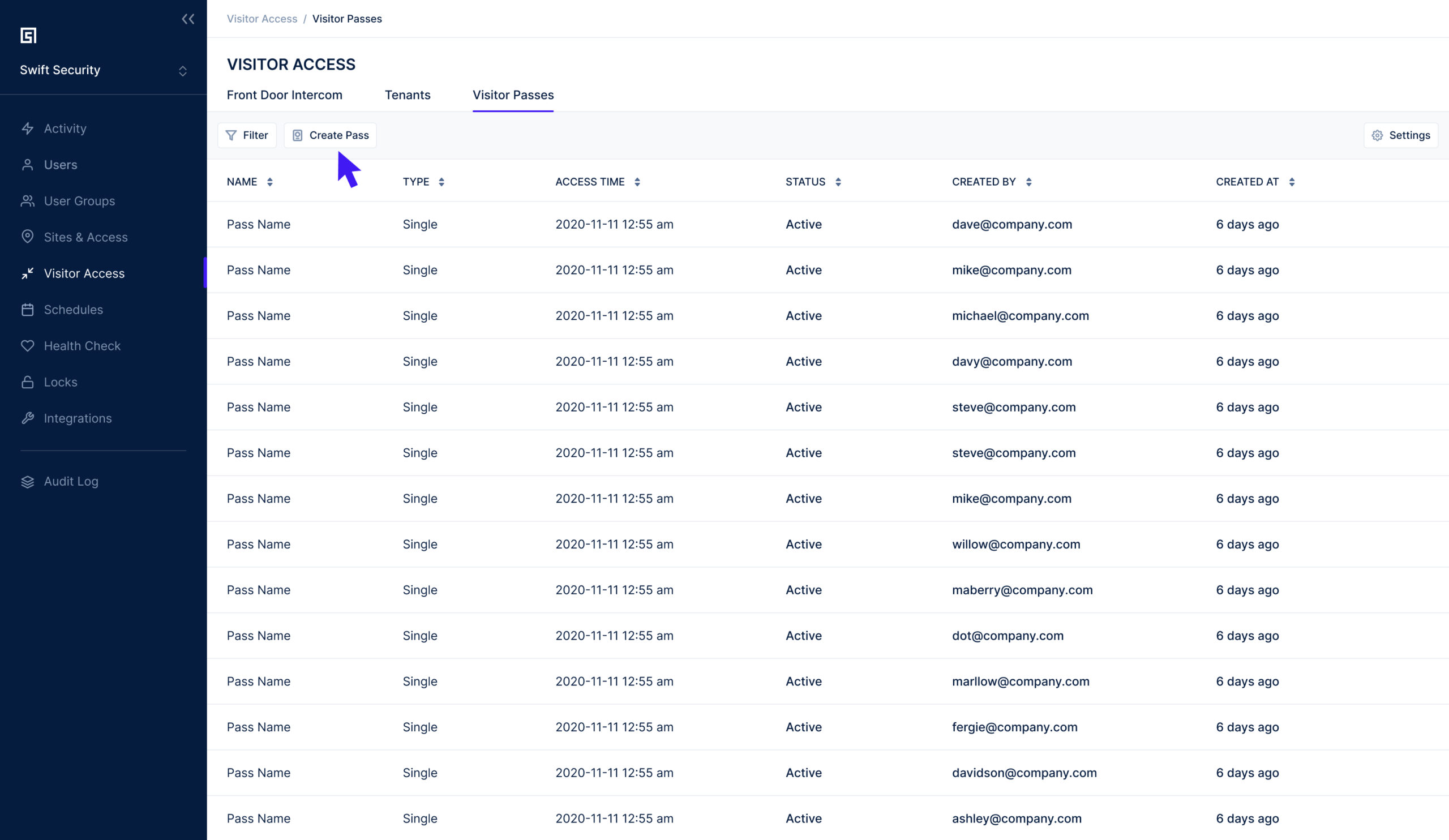
Task: Open Integrations in sidebar
Action: pos(78,418)
